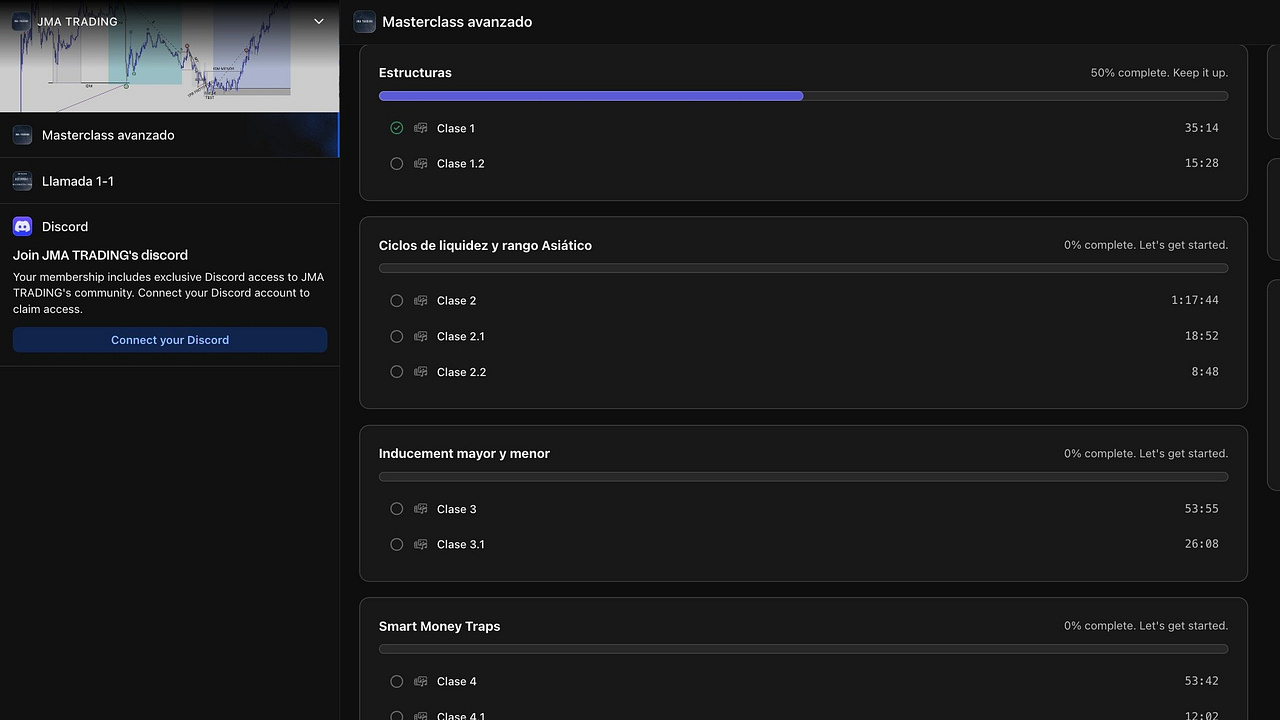Click the 53:55 duration text

[x=1201, y=508]
